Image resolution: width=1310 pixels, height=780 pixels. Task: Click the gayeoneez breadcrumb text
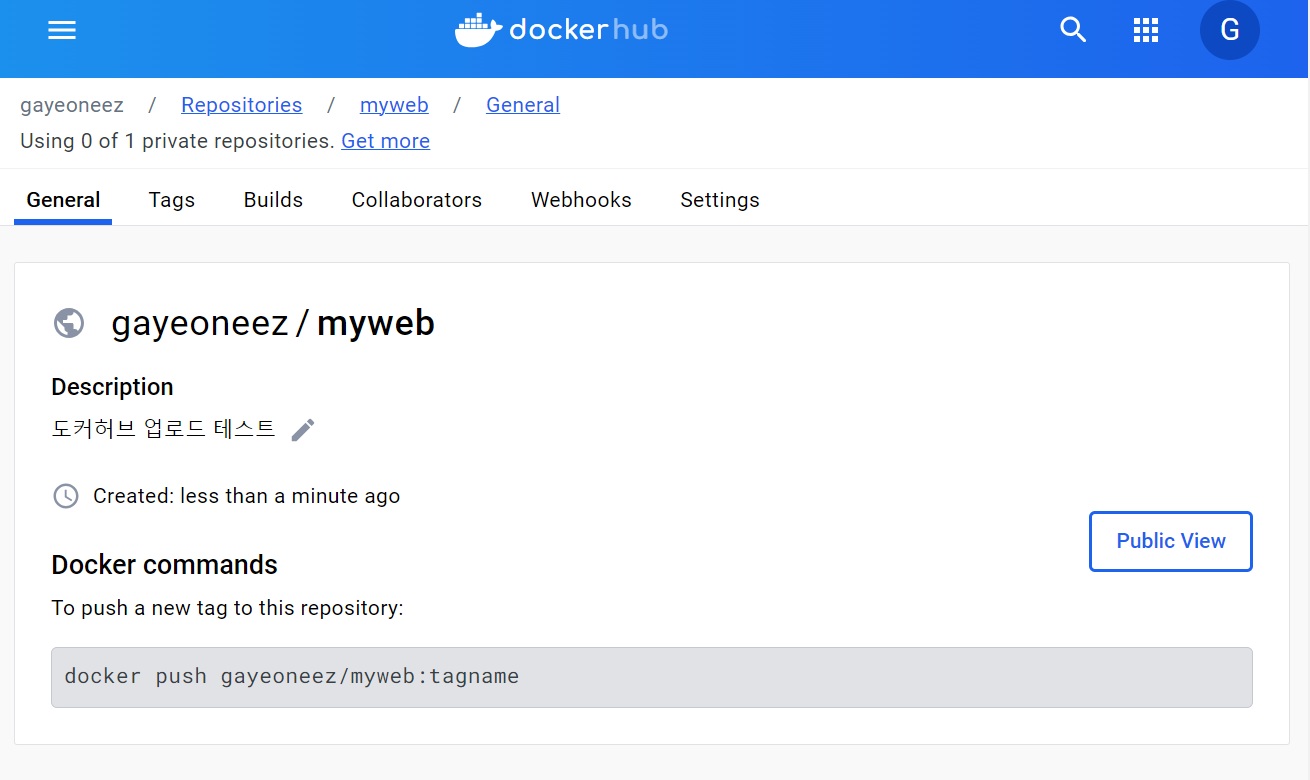tap(72, 105)
